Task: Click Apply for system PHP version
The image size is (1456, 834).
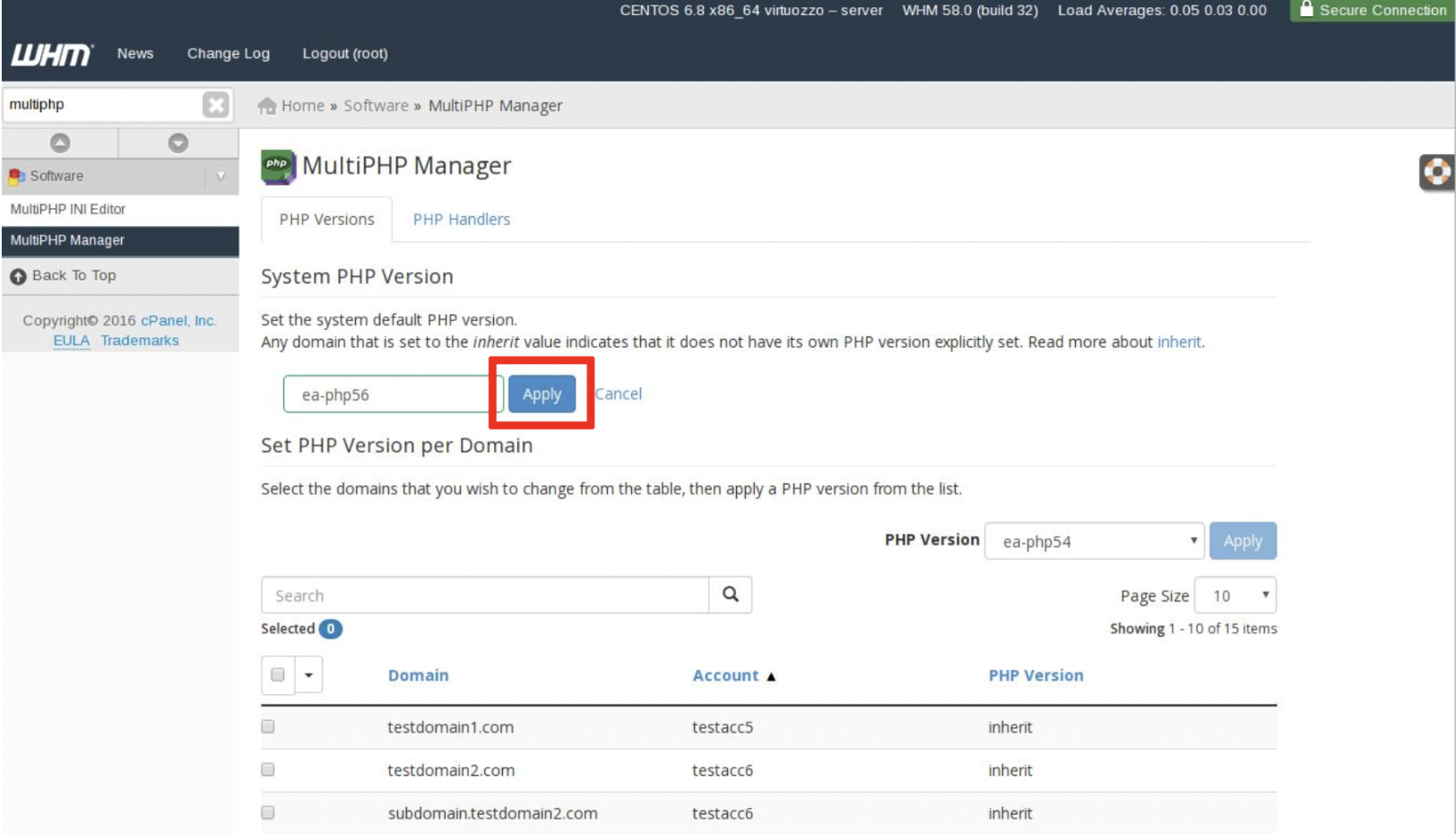Action: click(542, 395)
